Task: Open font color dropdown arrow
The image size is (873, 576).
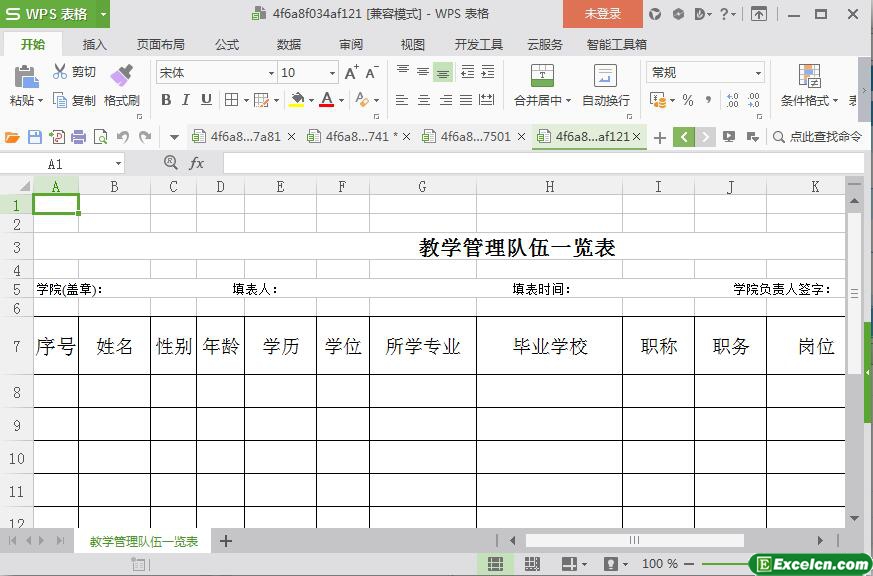Action: 341,101
